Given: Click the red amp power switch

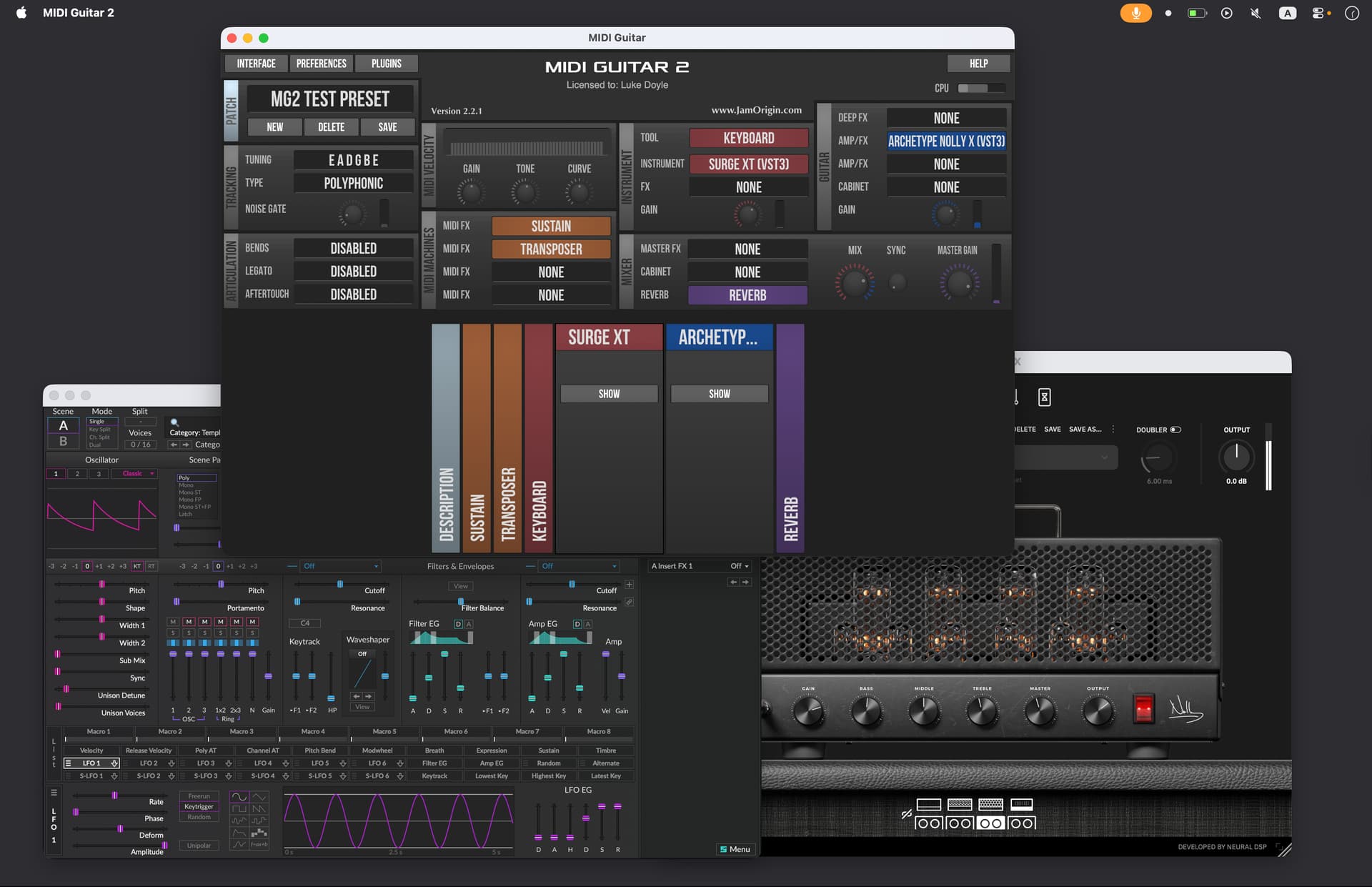Looking at the screenshot, I should click(x=1143, y=709).
